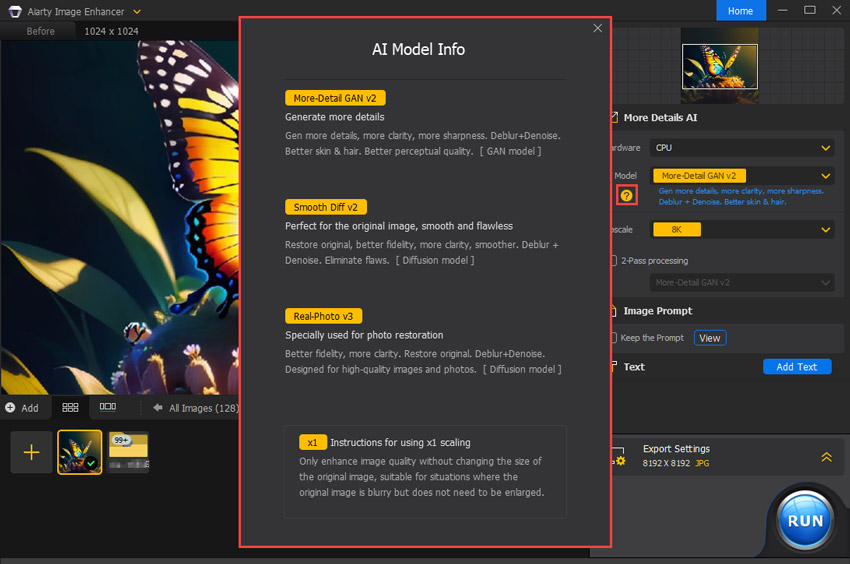This screenshot has height=564, width=850.
Task: Switch to the Before view tab
Action: (x=41, y=31)
